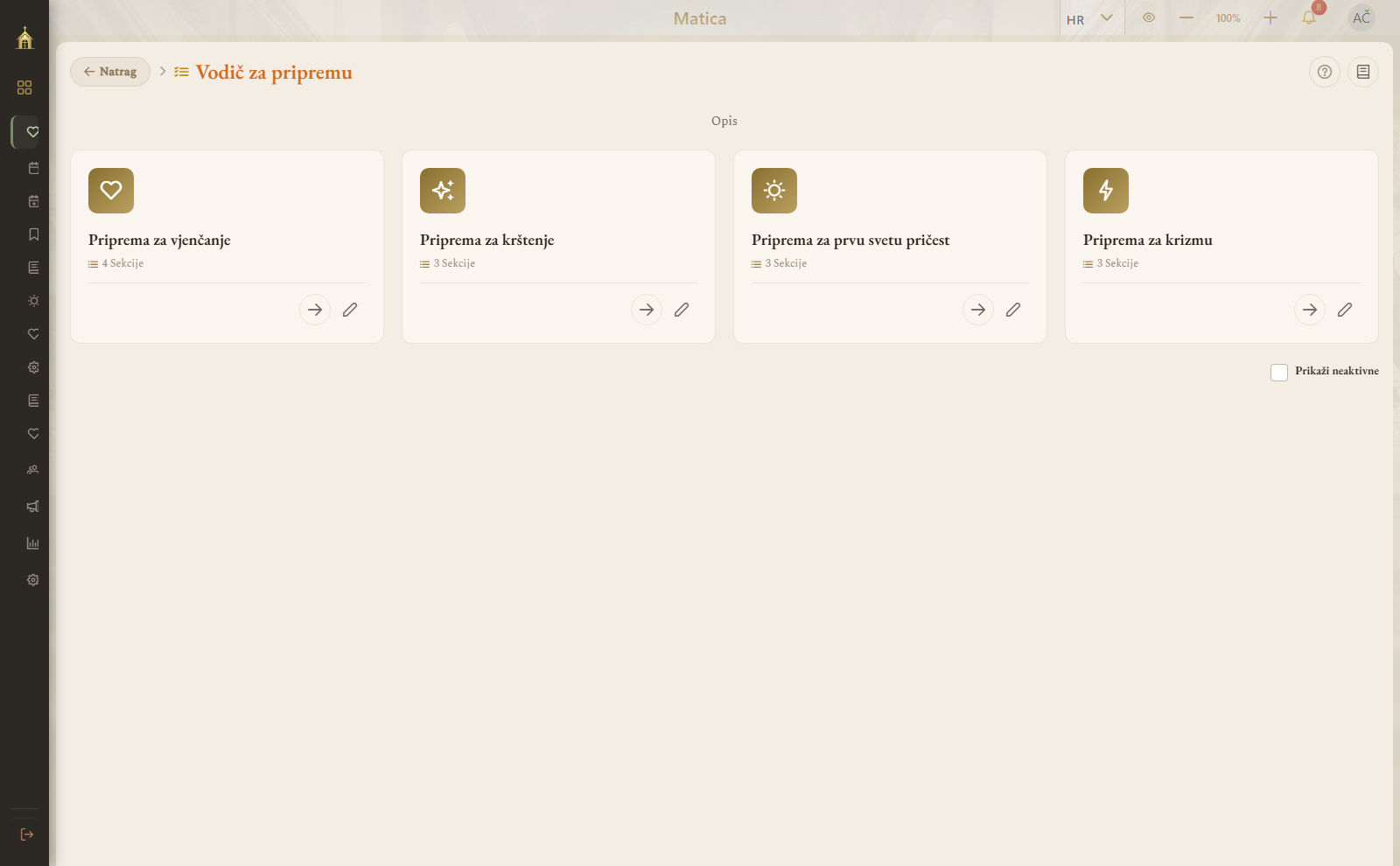1400x866 pixels.
Task: Open Priprema za krštenje with arrow icon
Action: point(647,310)
